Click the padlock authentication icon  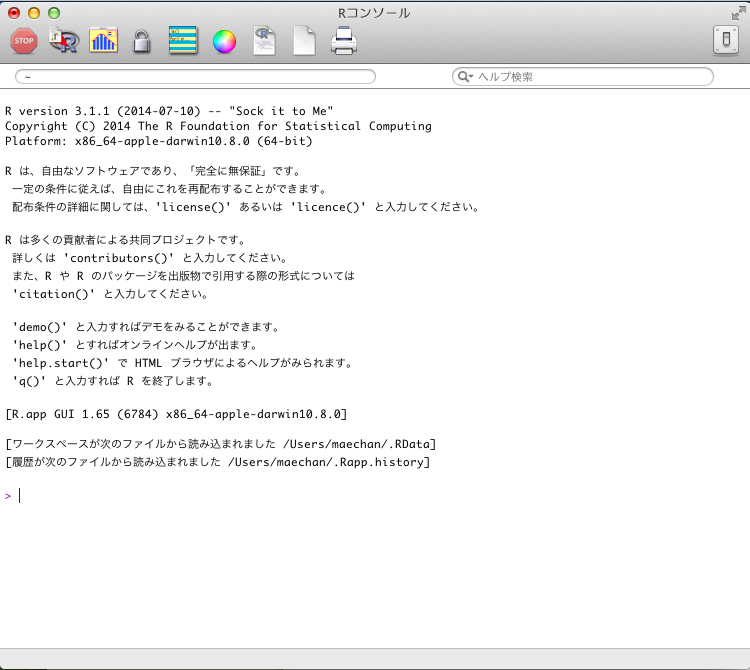click(142, 41)
